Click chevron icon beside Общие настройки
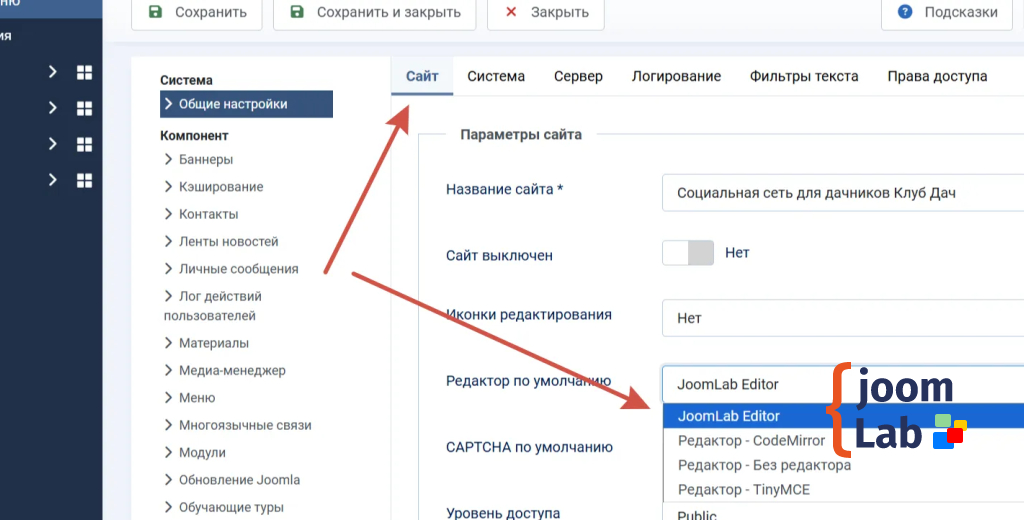 point(168,105)
